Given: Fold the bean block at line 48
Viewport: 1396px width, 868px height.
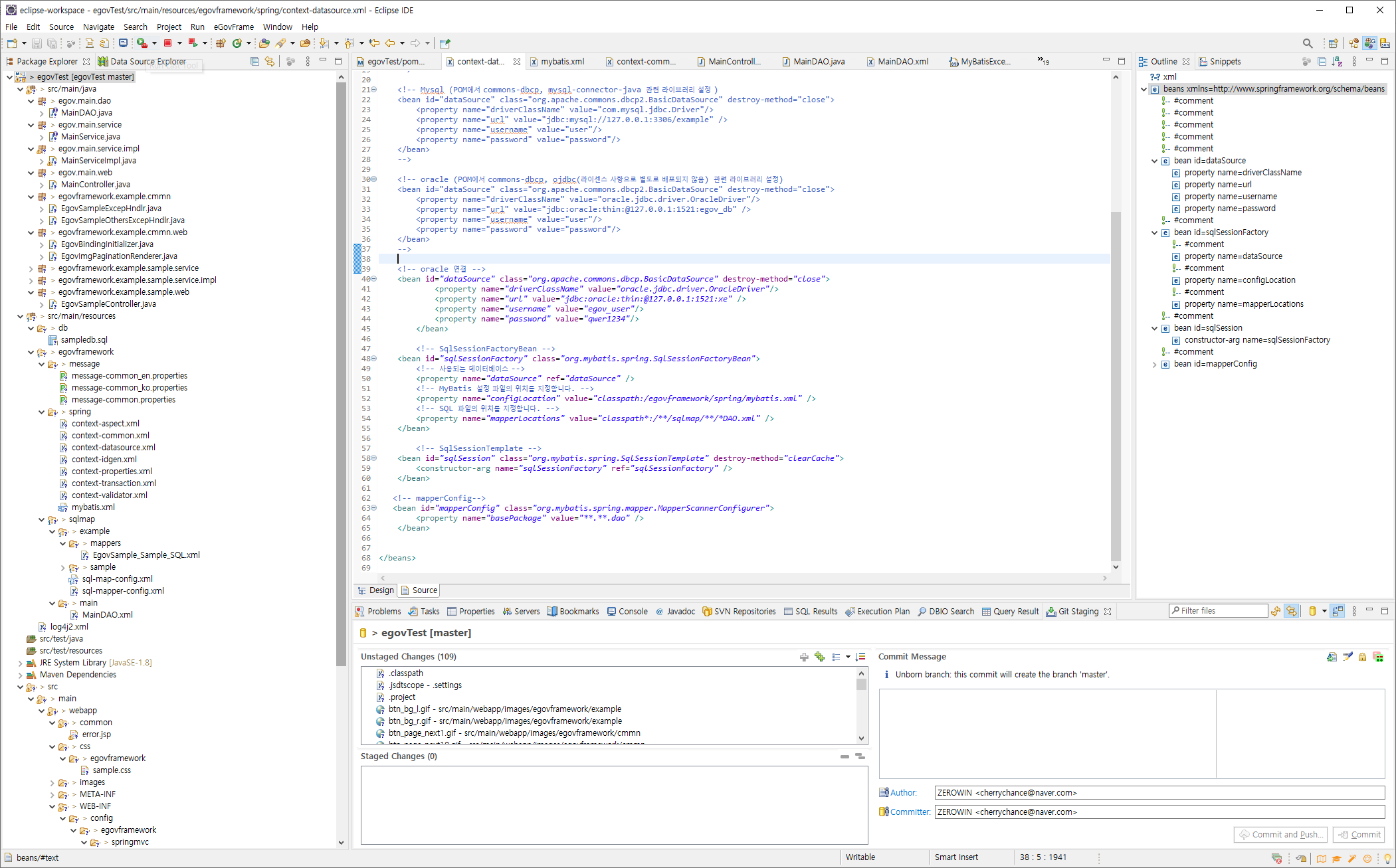Looking at the screenshot, I should click(x=373, y=359).
